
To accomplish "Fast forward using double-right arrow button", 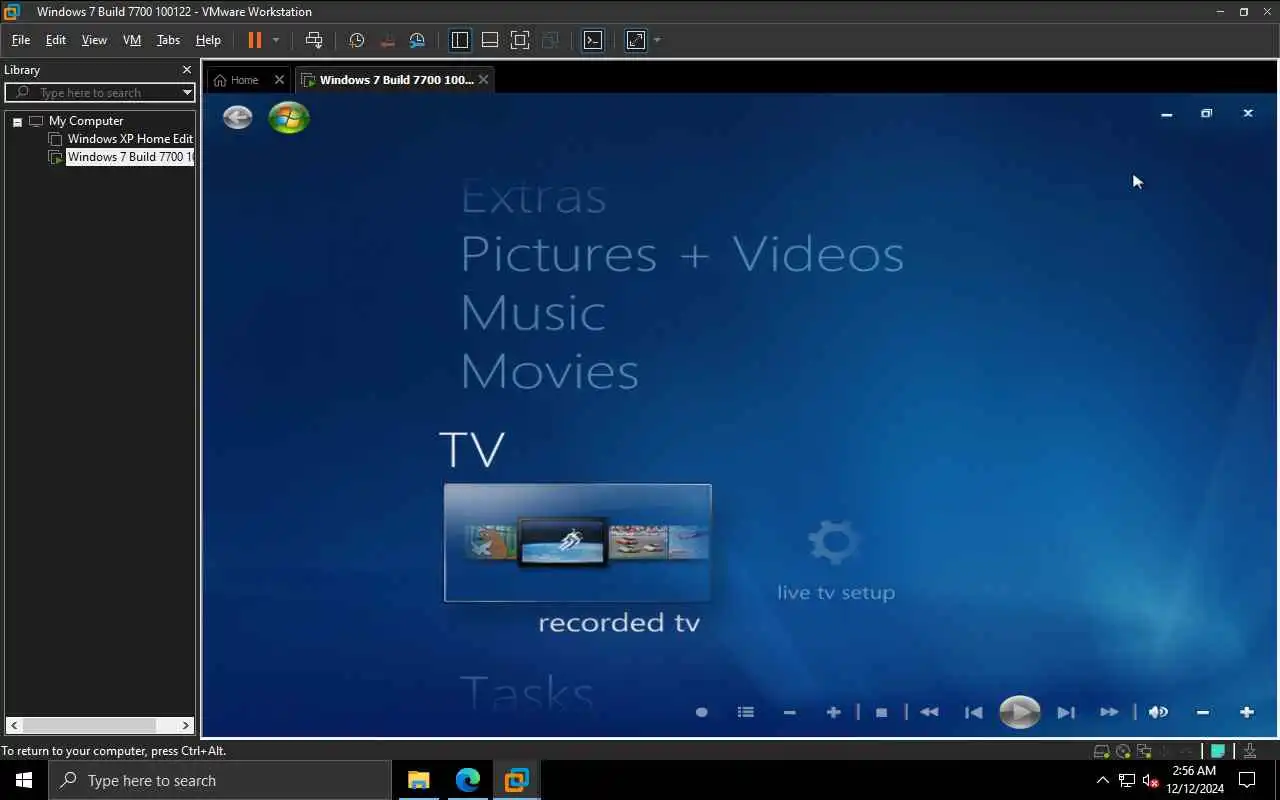I will click(x=1109, y=712).
